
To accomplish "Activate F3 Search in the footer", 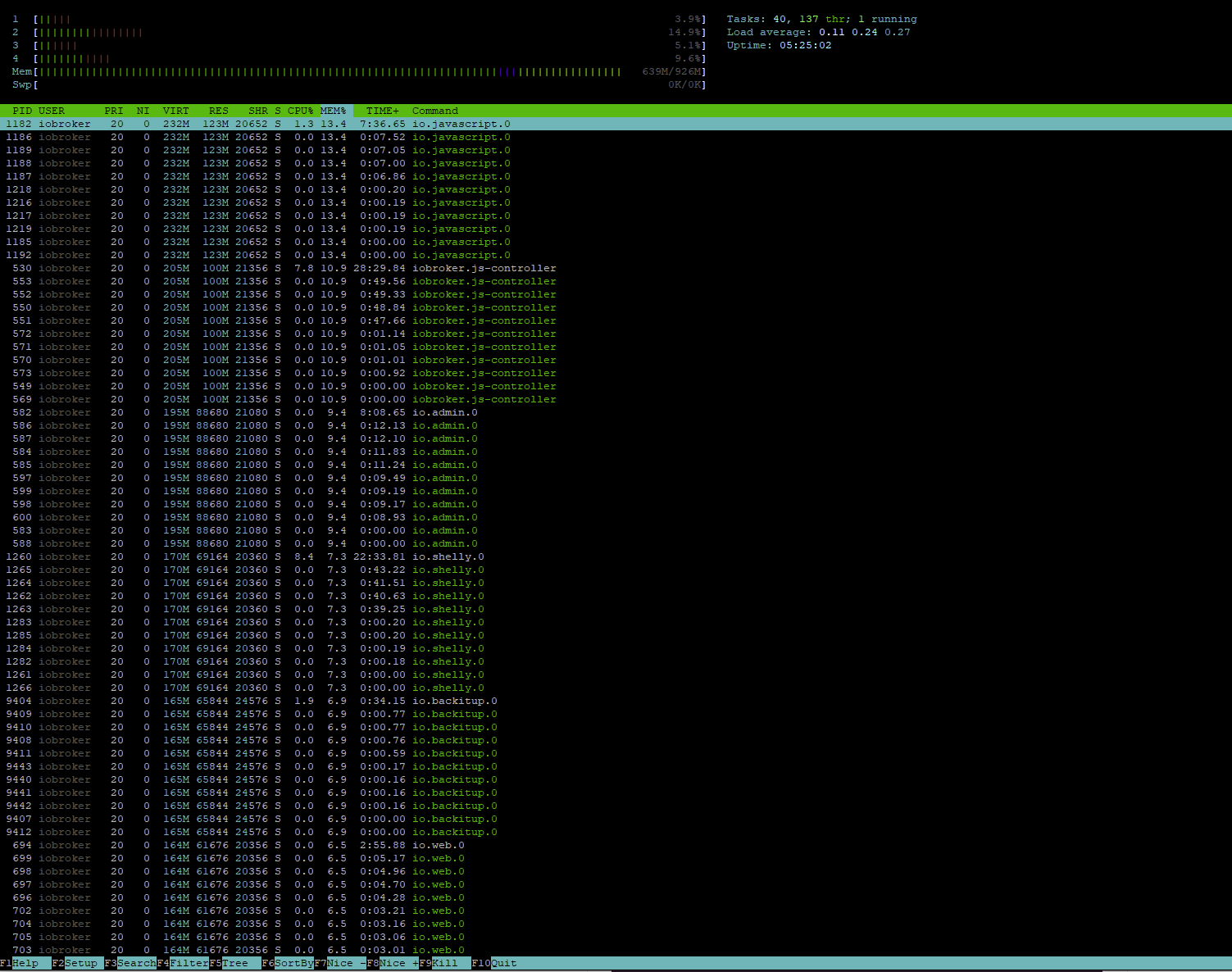I will pos(130,963).
